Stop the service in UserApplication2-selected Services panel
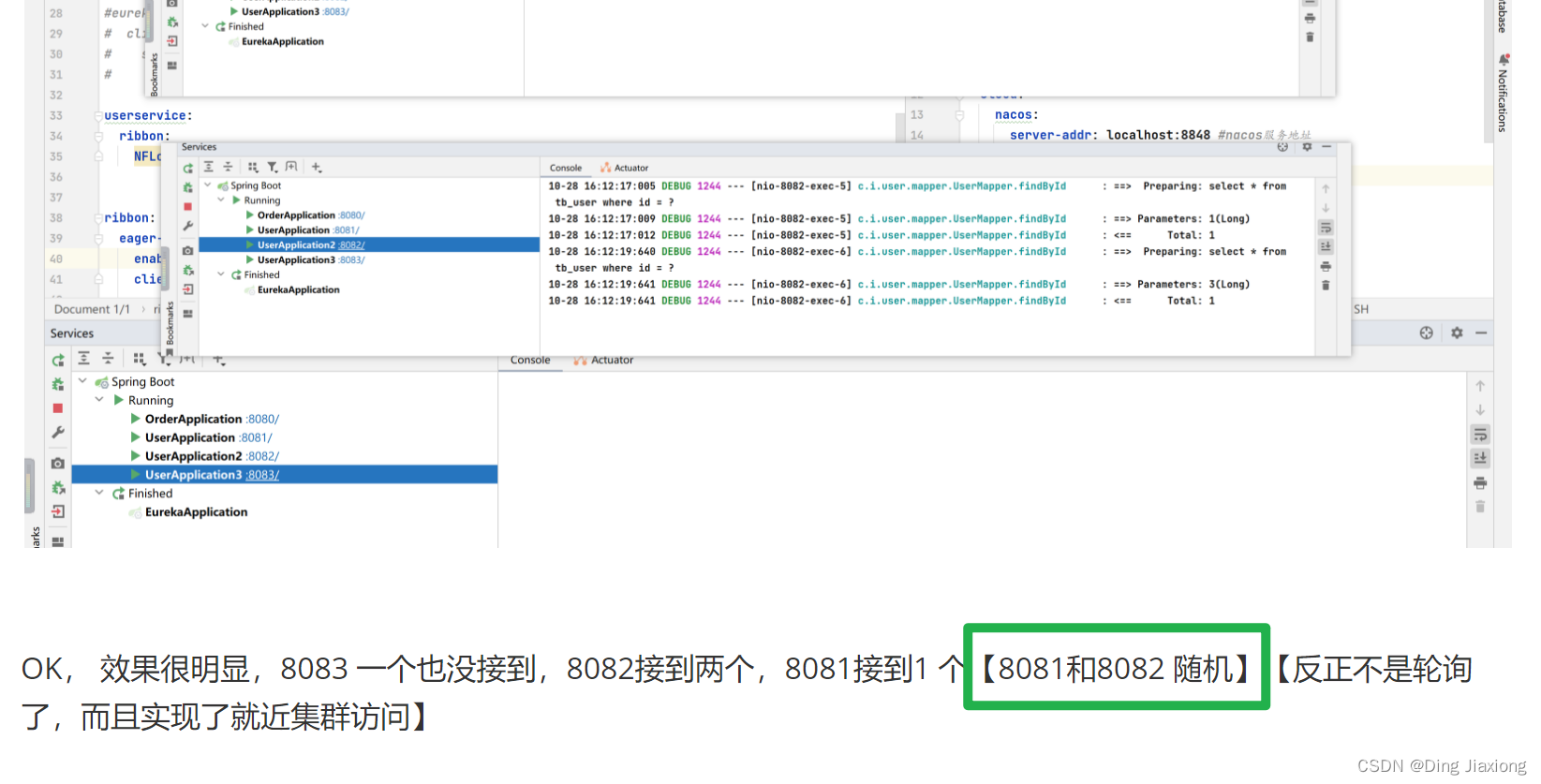1541x784 pixels. pos(188,207)
